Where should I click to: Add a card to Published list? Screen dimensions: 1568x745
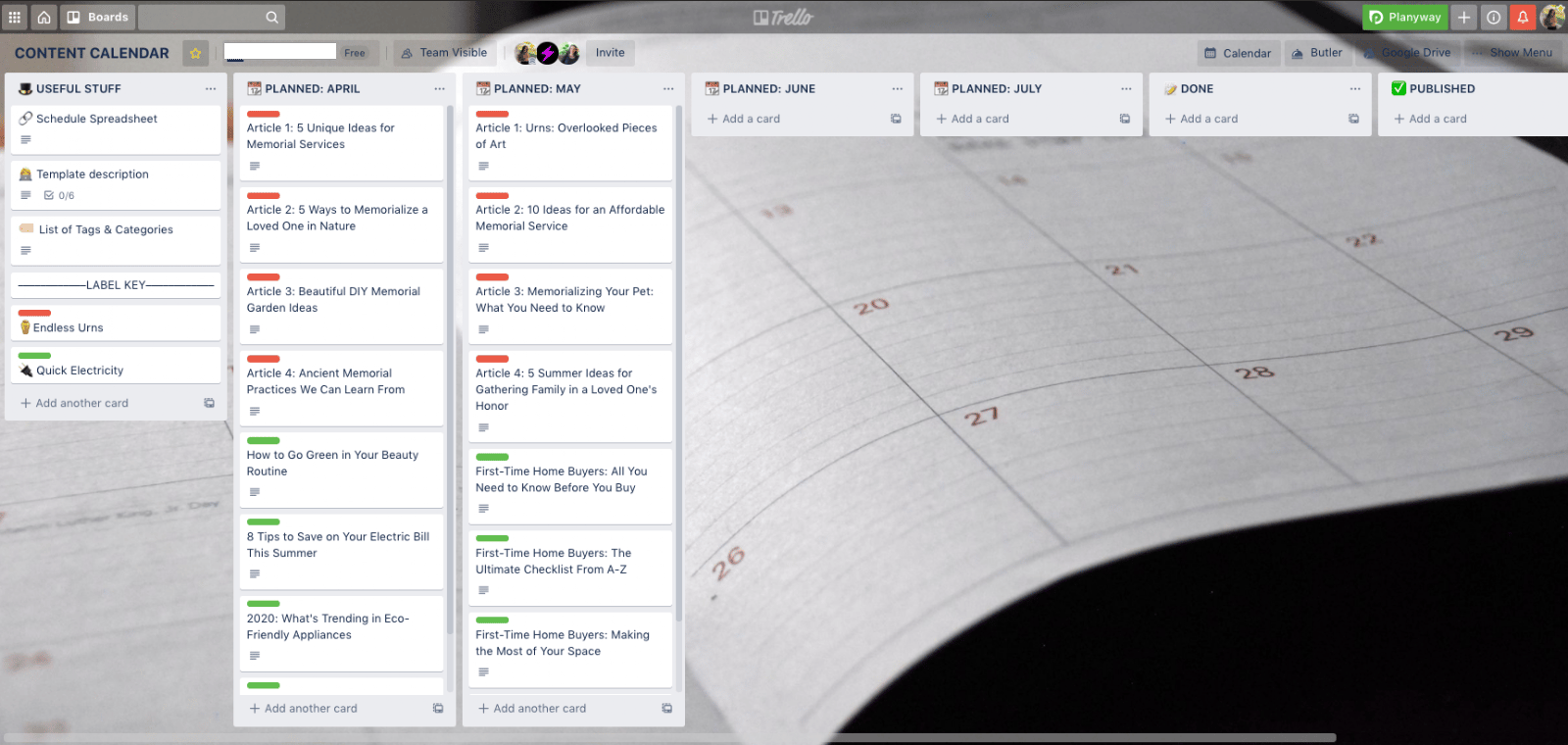click(x=1431, y=119)
